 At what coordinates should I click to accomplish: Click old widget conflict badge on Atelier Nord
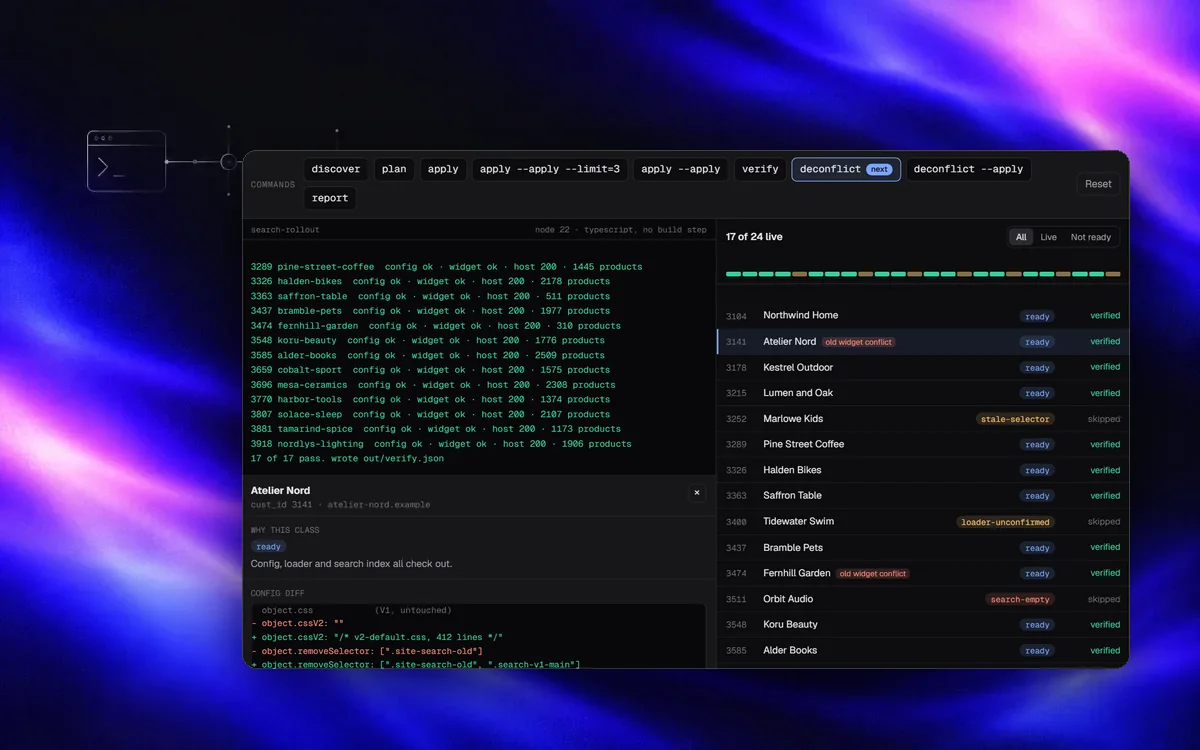click(859, 342)
